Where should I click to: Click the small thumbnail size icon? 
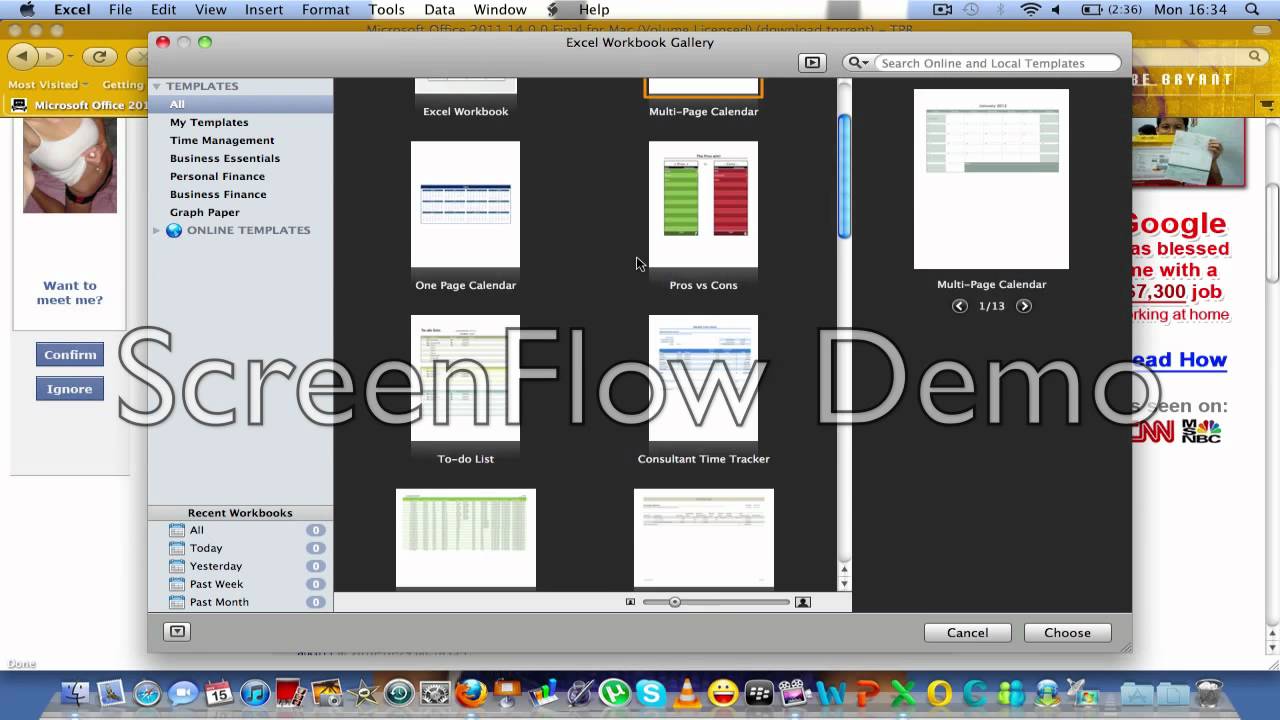click(630, 602)
